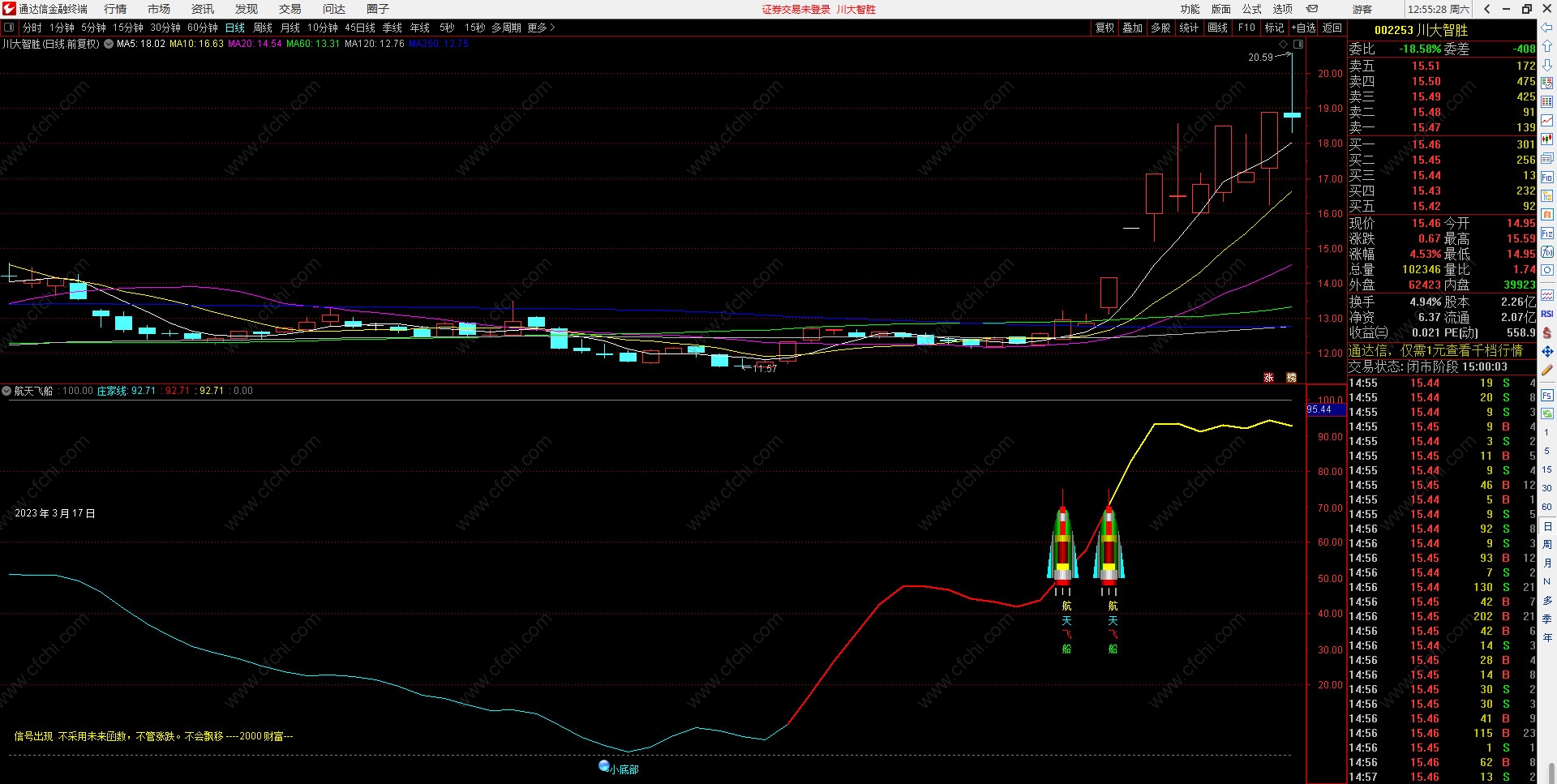Open the news window icon in sidebar
The height and width of the screenshot is (784, 1557).
[x=1547, y=158]
